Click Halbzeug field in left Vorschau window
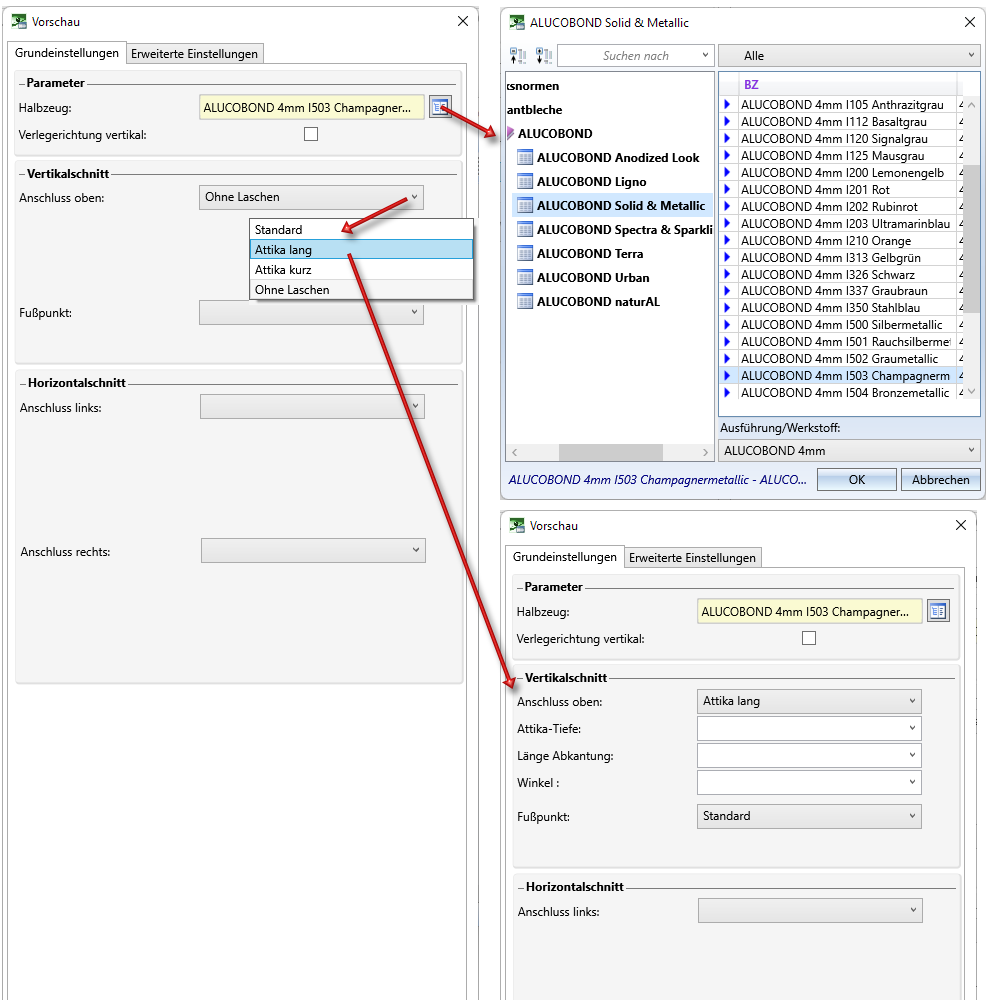Screen dimensions: 1000x1000 311,107
